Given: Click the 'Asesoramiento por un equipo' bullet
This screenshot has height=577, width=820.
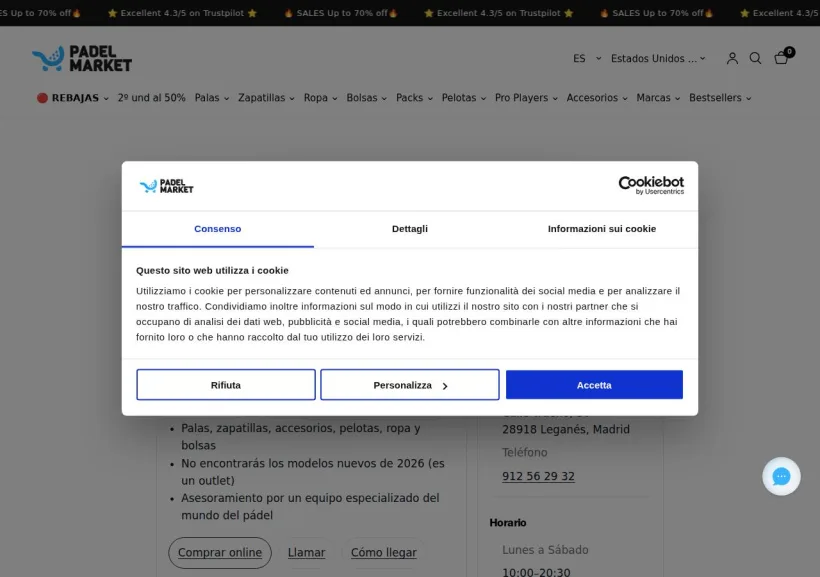Looking at the screenshot, I should tap(310, 506).
